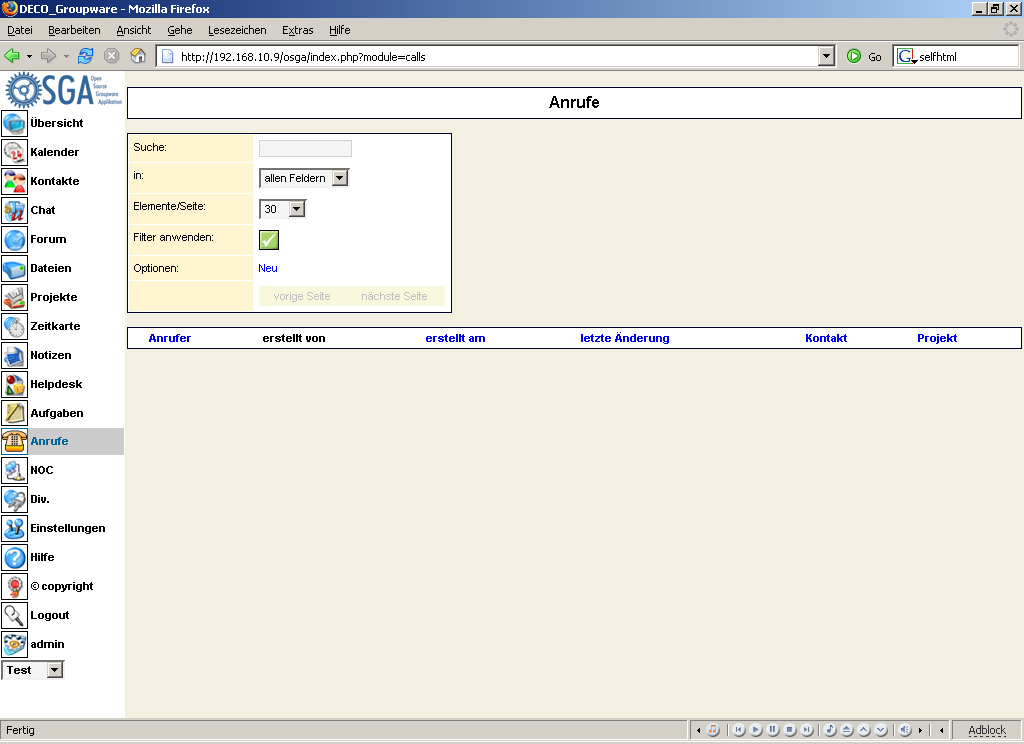Click the Neu link in Optionen
Viewport: 1024px width, 744px height.
click(268, 268)
